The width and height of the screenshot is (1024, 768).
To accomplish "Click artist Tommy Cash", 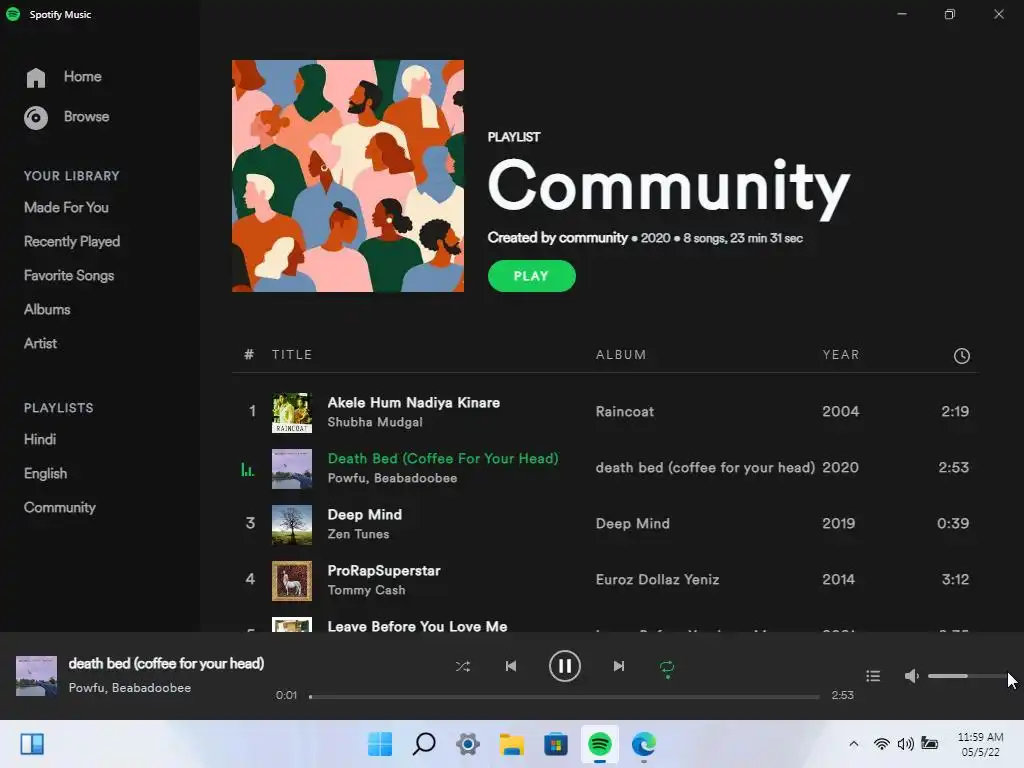I will click(366, 590).
